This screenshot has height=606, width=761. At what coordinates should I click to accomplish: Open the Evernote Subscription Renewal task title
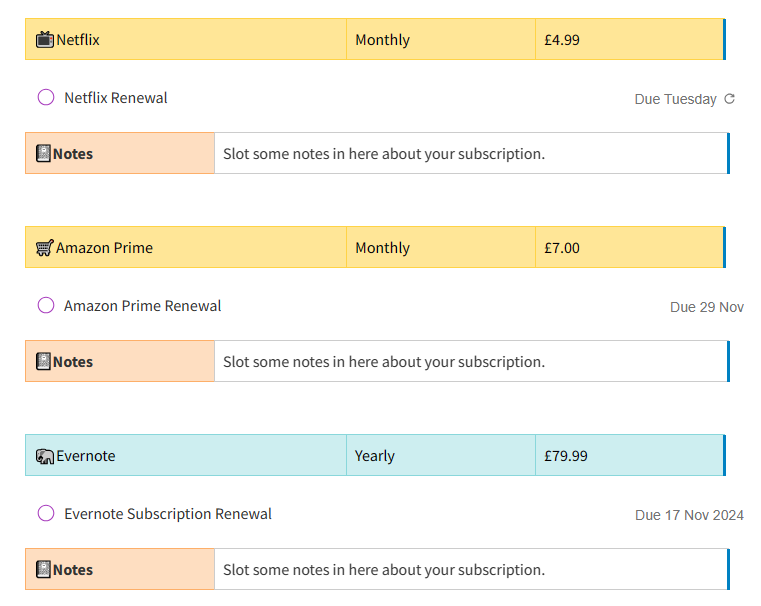[168, 514]
